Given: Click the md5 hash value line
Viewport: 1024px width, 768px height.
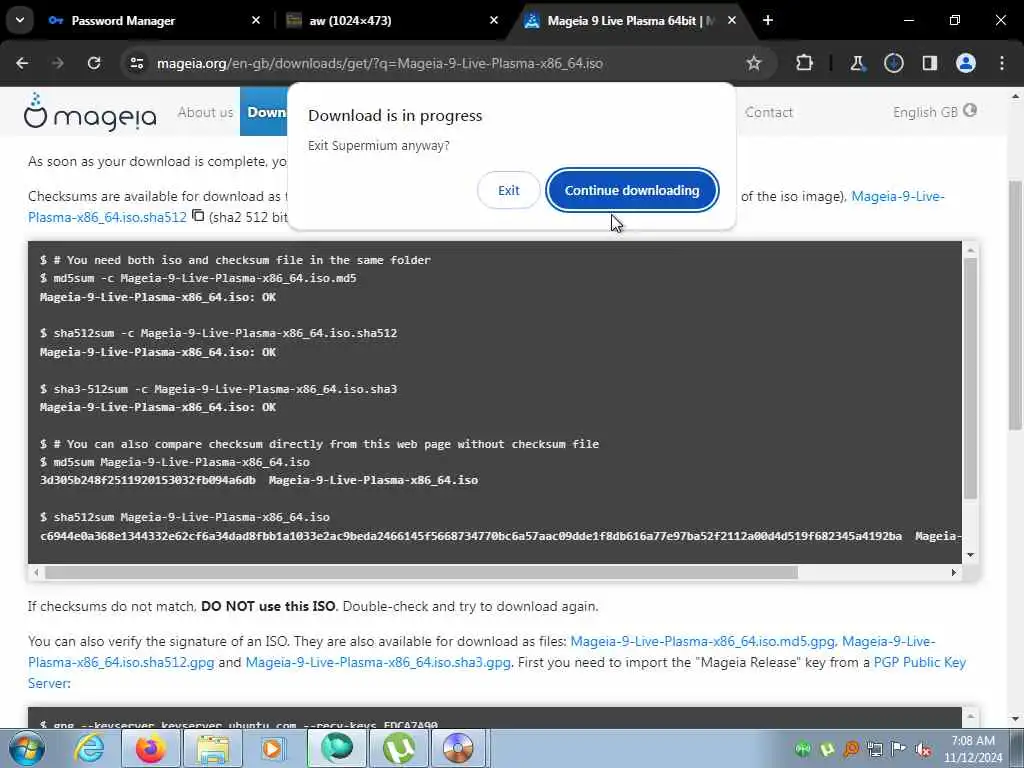Looking at the screenshot, I should pos(259,480).
